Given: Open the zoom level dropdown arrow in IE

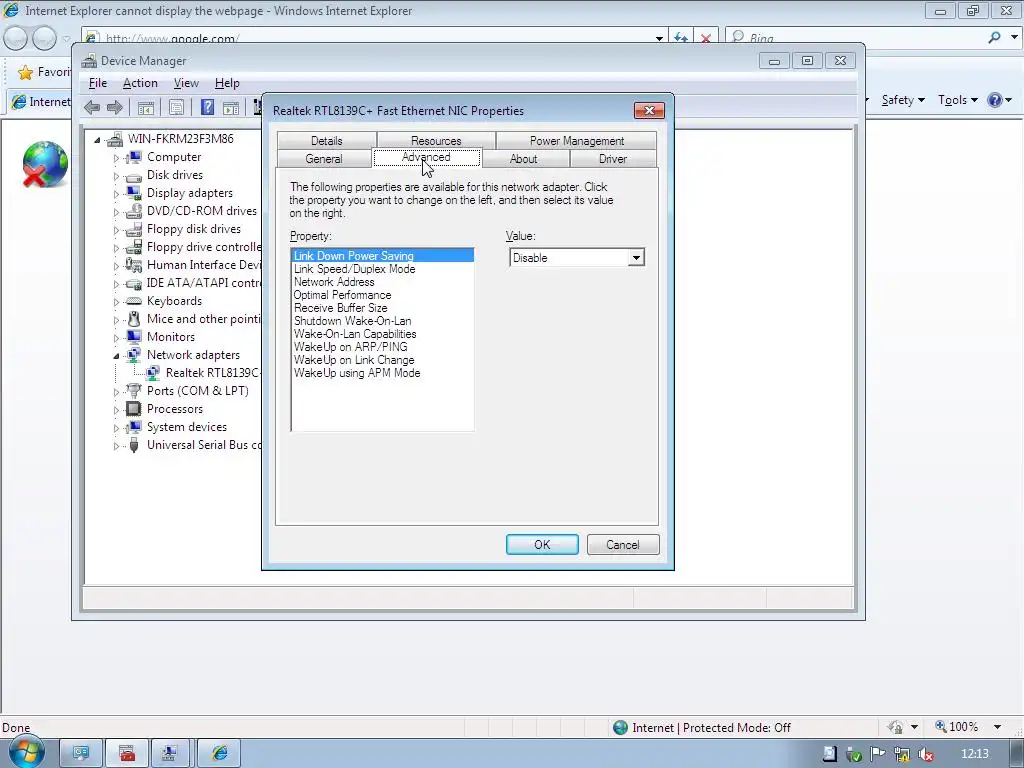Looking at the screenshot, I should pos(997,727).
